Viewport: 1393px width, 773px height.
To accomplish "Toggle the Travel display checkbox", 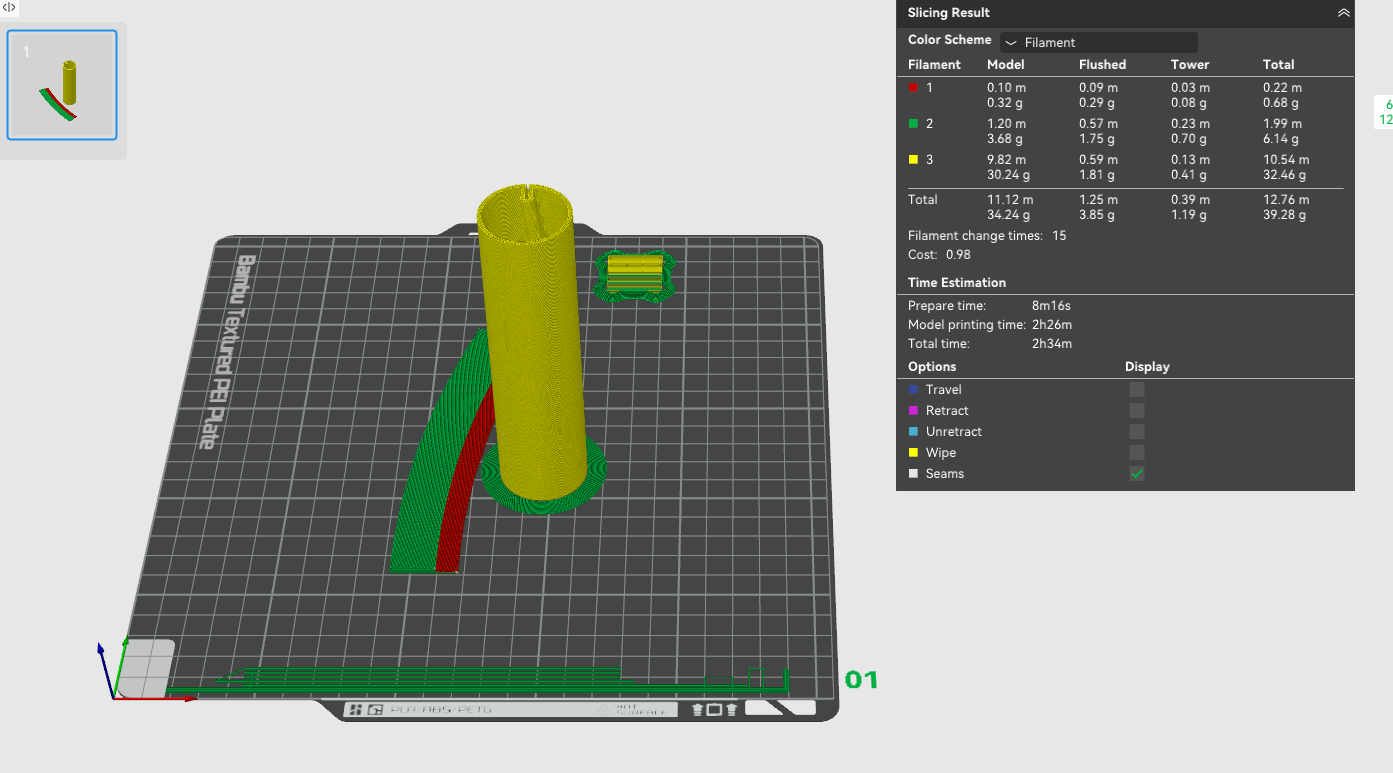I will coord(1136,390).
